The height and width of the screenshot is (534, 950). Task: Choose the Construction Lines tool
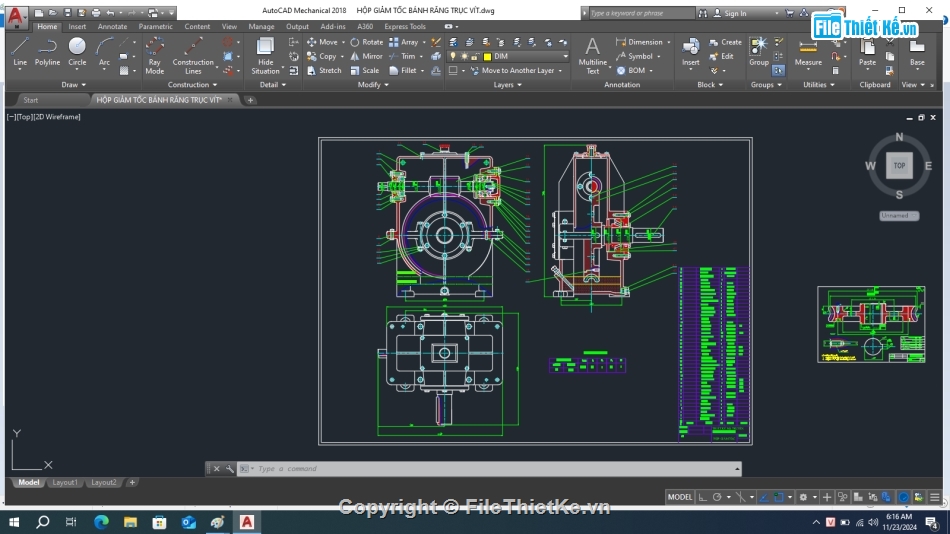pyautogui.click(x=193, y=55)
